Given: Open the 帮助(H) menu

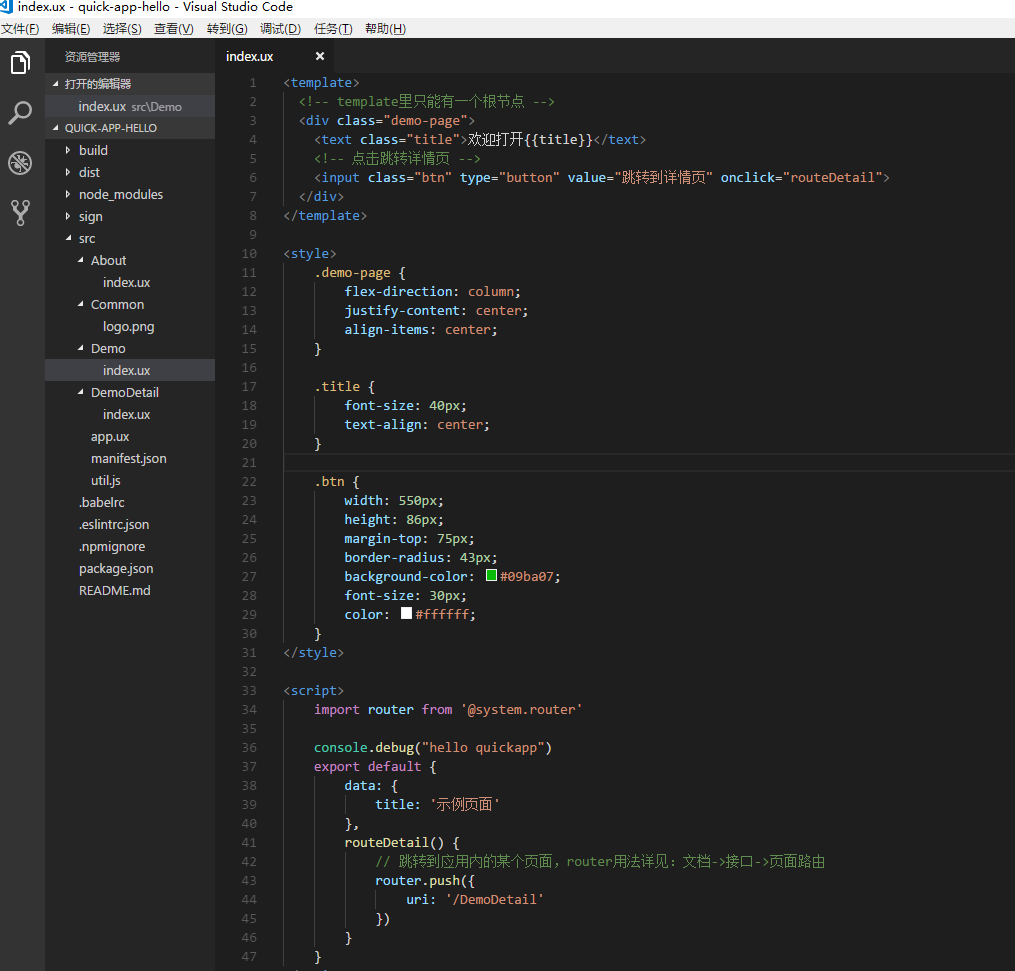Looking at the screenshot, I should (385, 28).
